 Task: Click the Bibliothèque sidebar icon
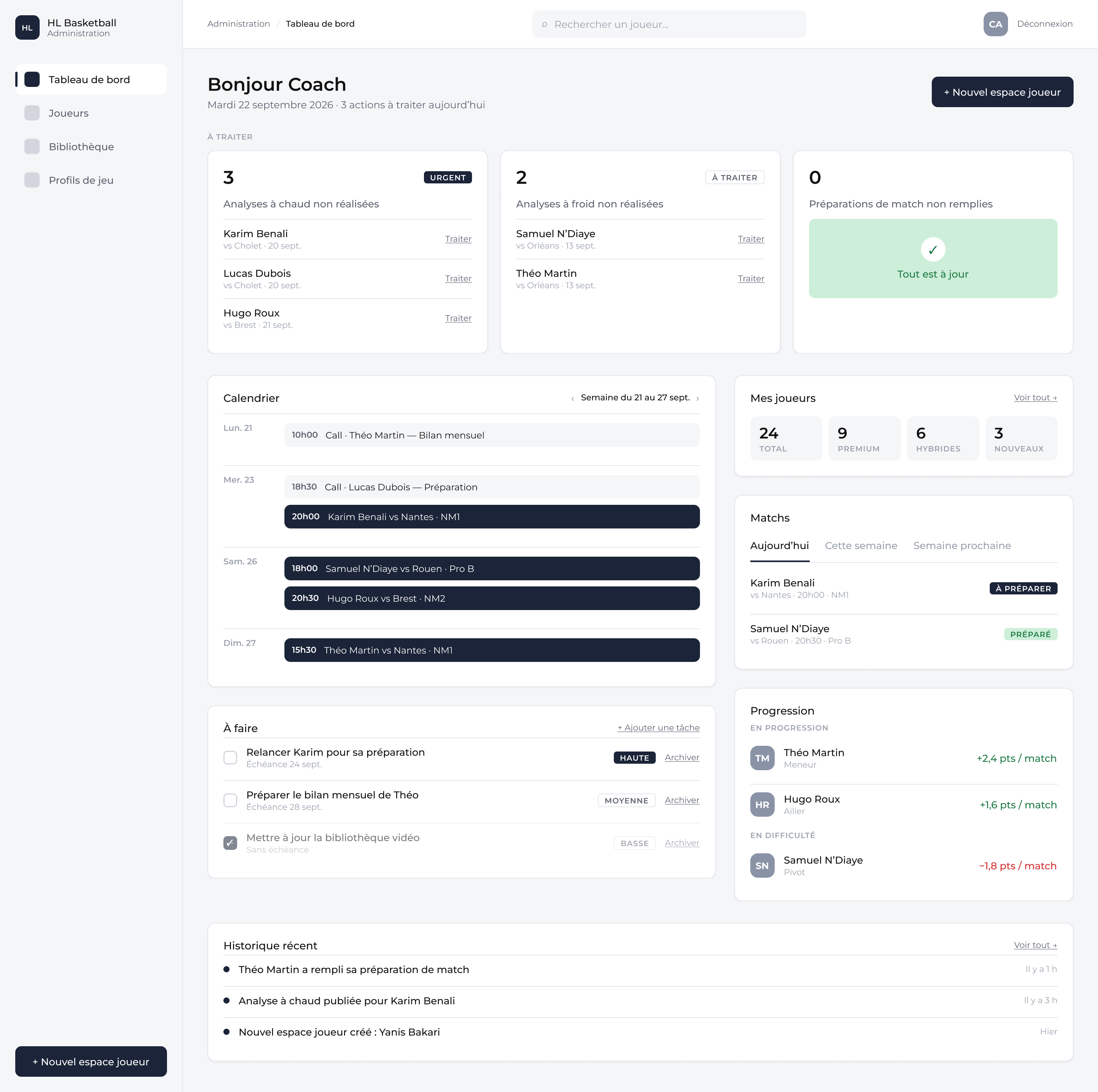pos(32,147)
